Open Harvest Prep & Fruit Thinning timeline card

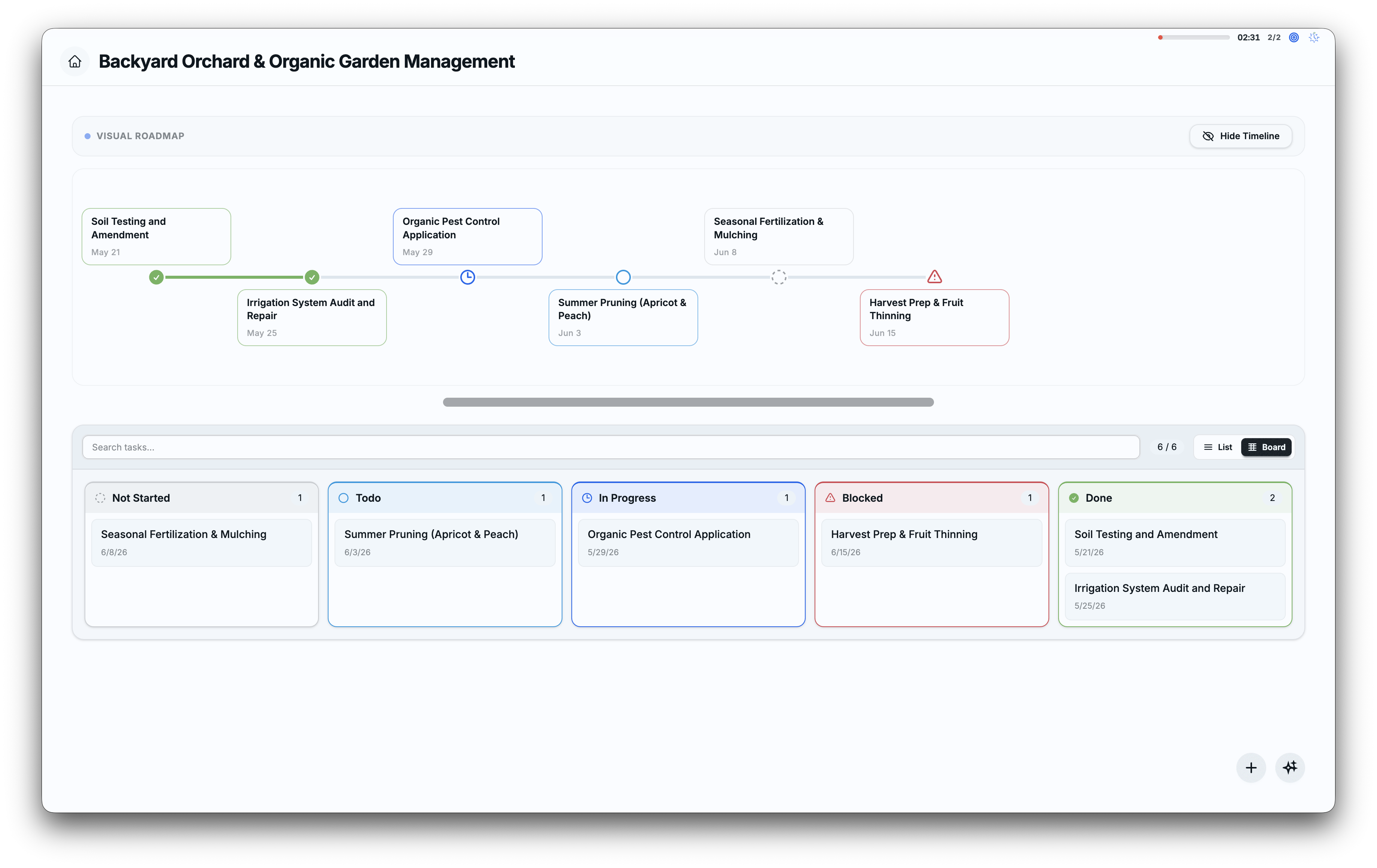(x=934, y=317)
